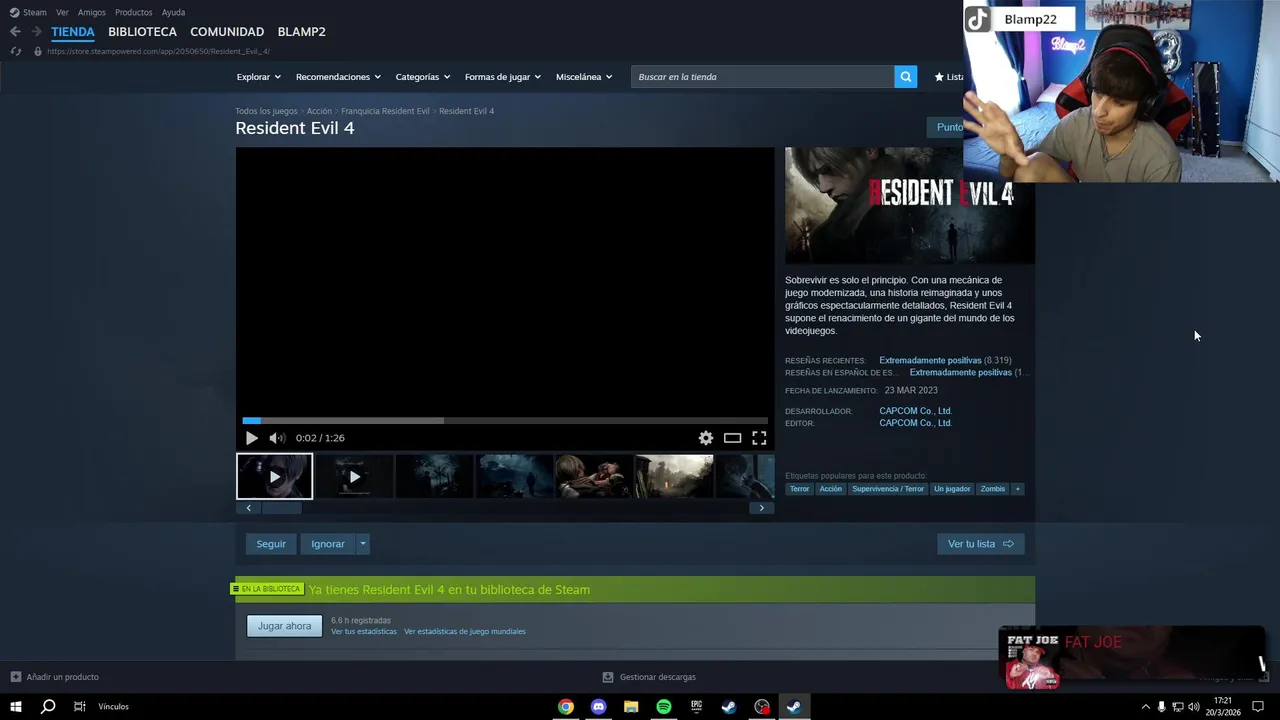Select the Zombis tag

[993, 489]
